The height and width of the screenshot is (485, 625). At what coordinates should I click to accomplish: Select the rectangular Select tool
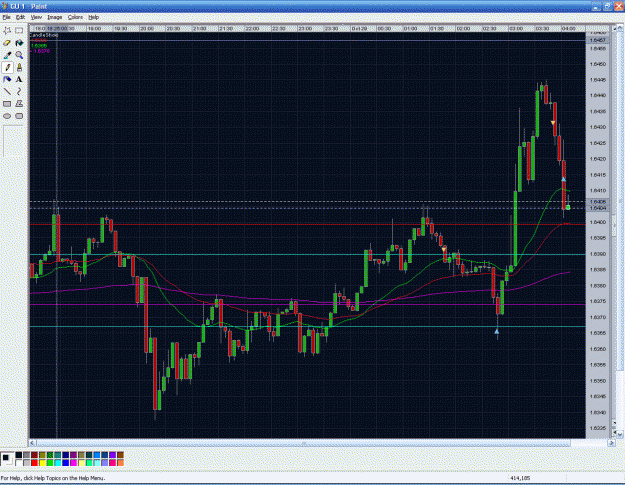coord(19,30)
